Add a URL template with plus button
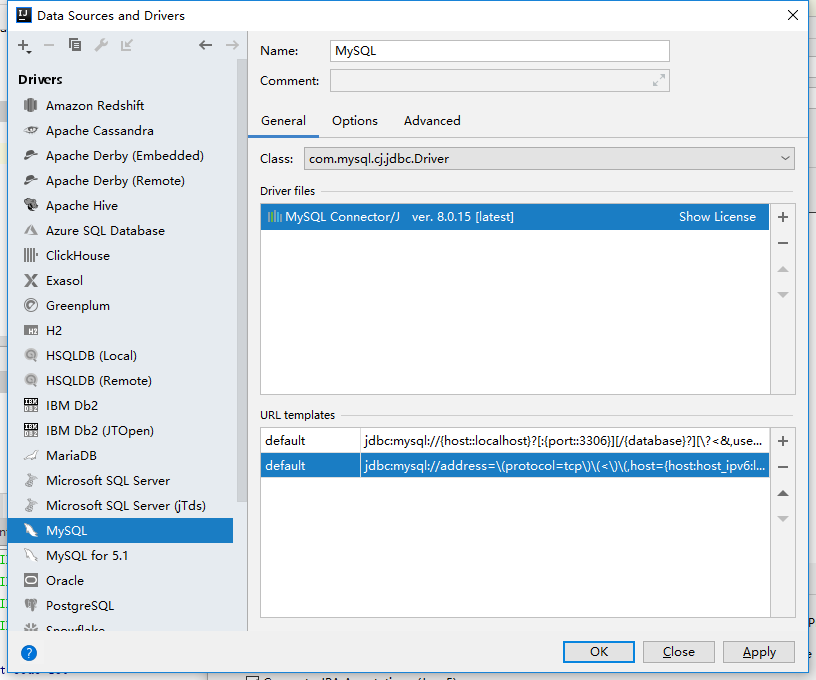Screen dimensions: 816x680 (x=783, y=441)
